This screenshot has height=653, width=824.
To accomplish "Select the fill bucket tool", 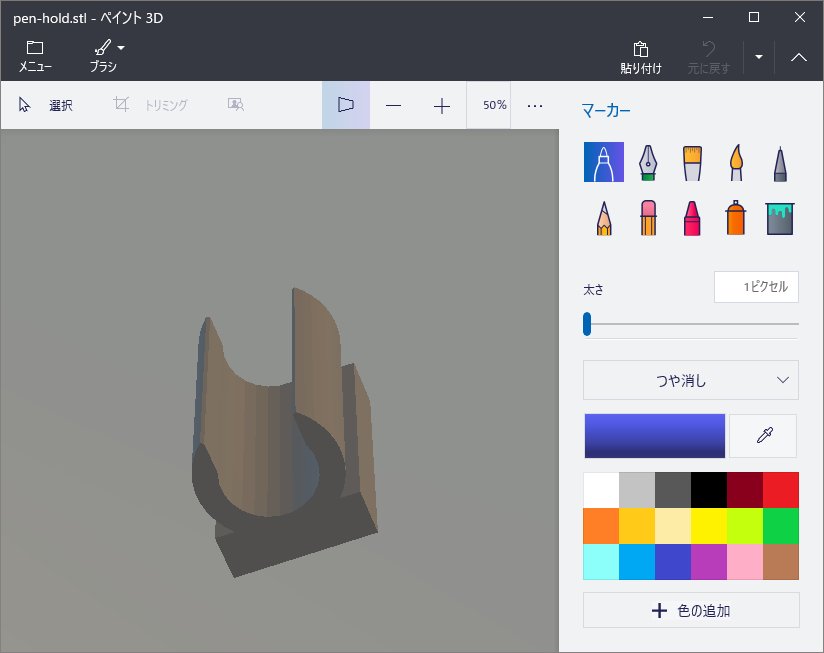I will pyautogui.click(x=780, y=217).
